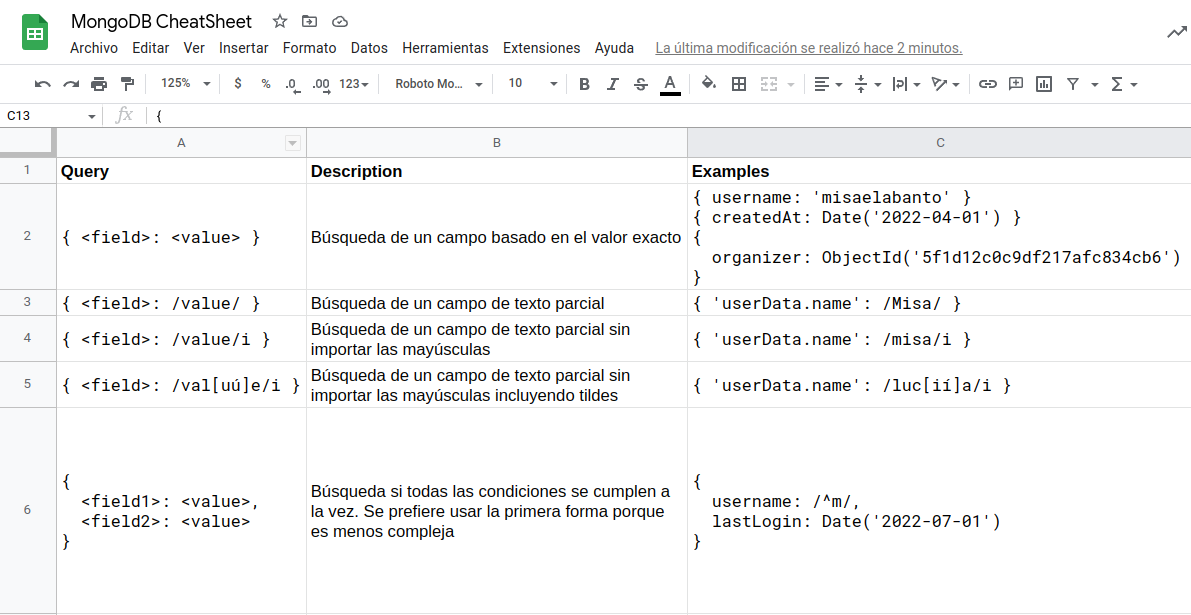Select the Paint format tool
1191x615 pixels.
click(x=127, y=84)
